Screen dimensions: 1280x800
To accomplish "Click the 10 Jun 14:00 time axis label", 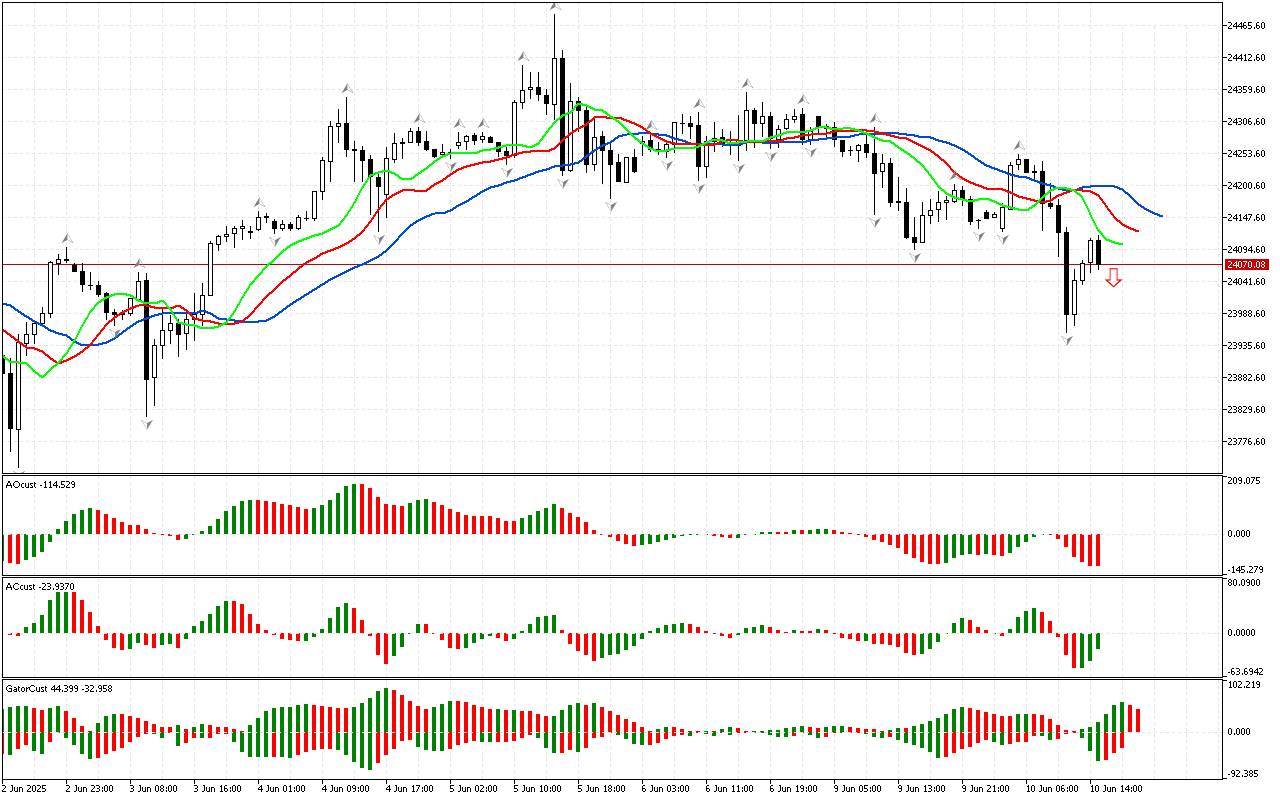I will 1116,788.
